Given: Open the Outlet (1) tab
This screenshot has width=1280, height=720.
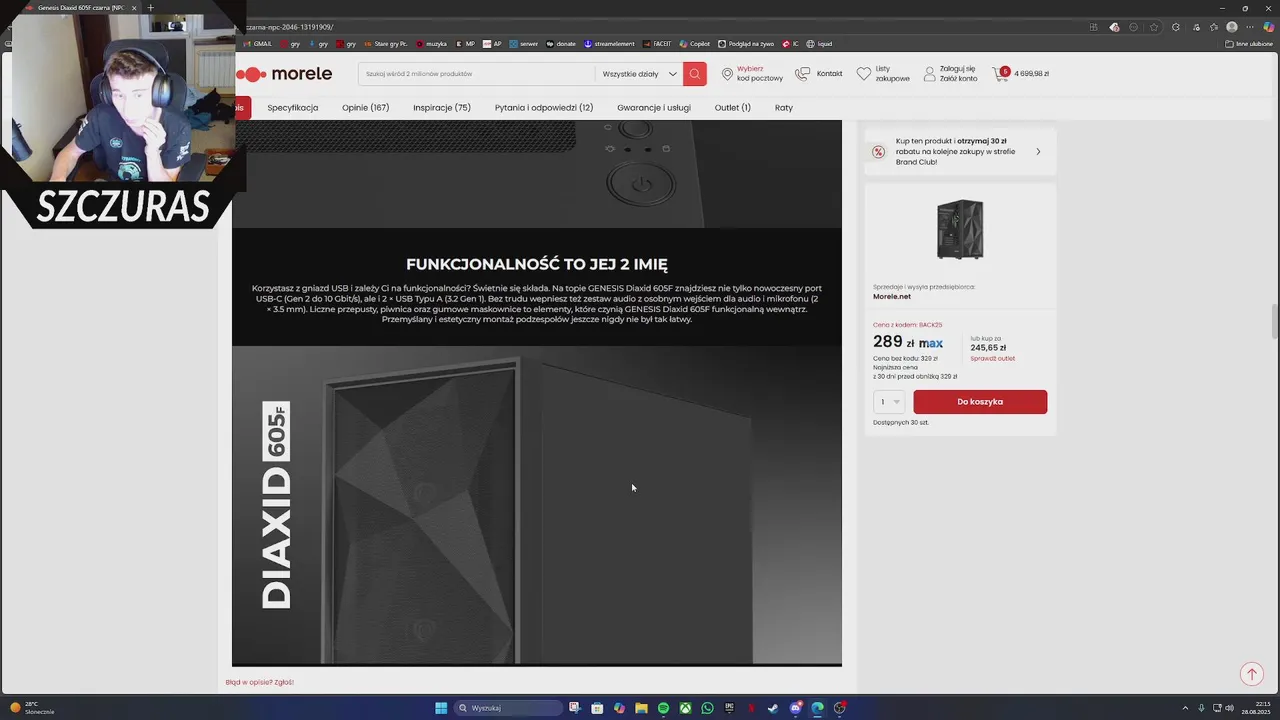Looking at the screenshot, I should click(733, 108).
